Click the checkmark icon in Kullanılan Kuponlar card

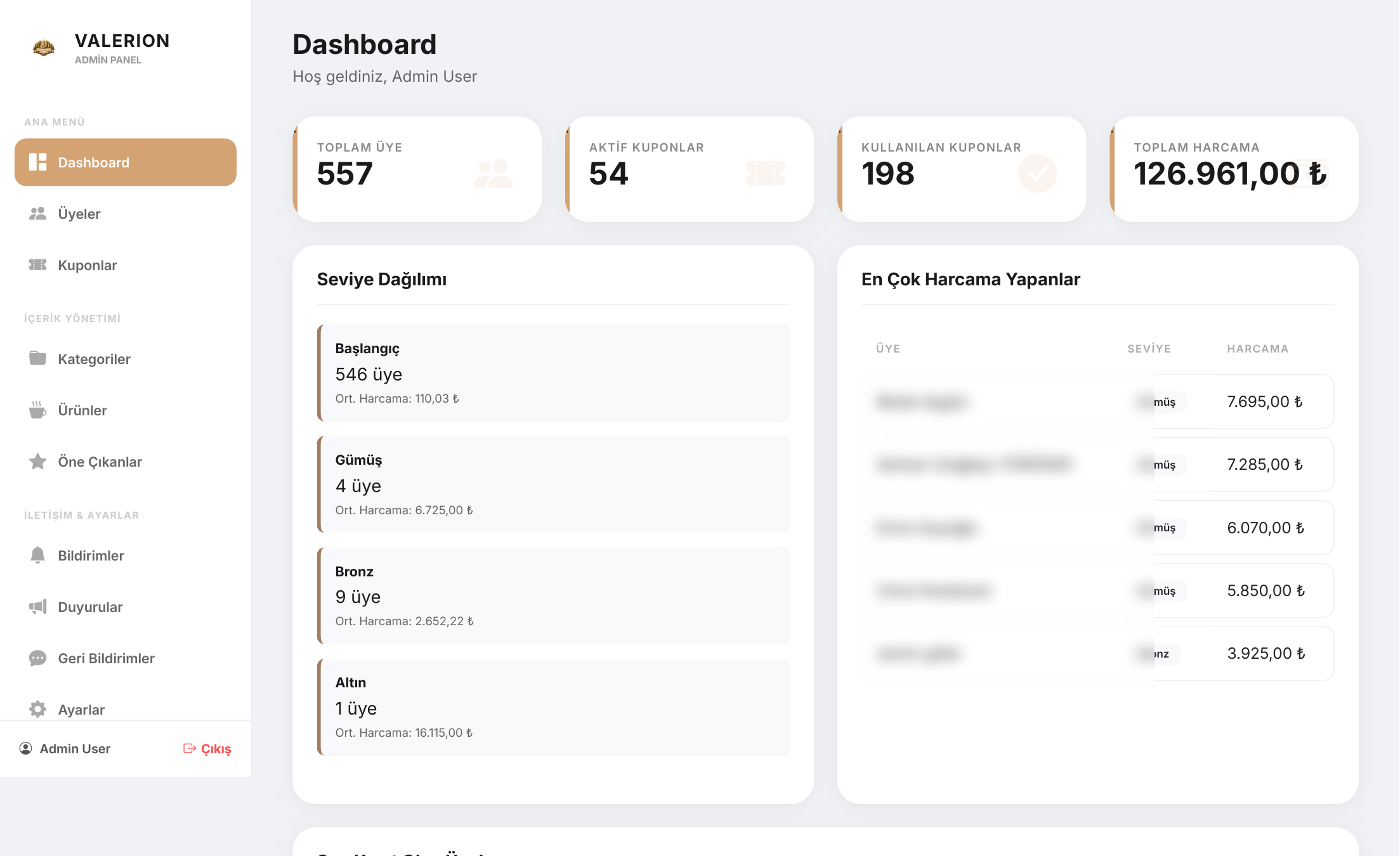(x=1038, y=174)
